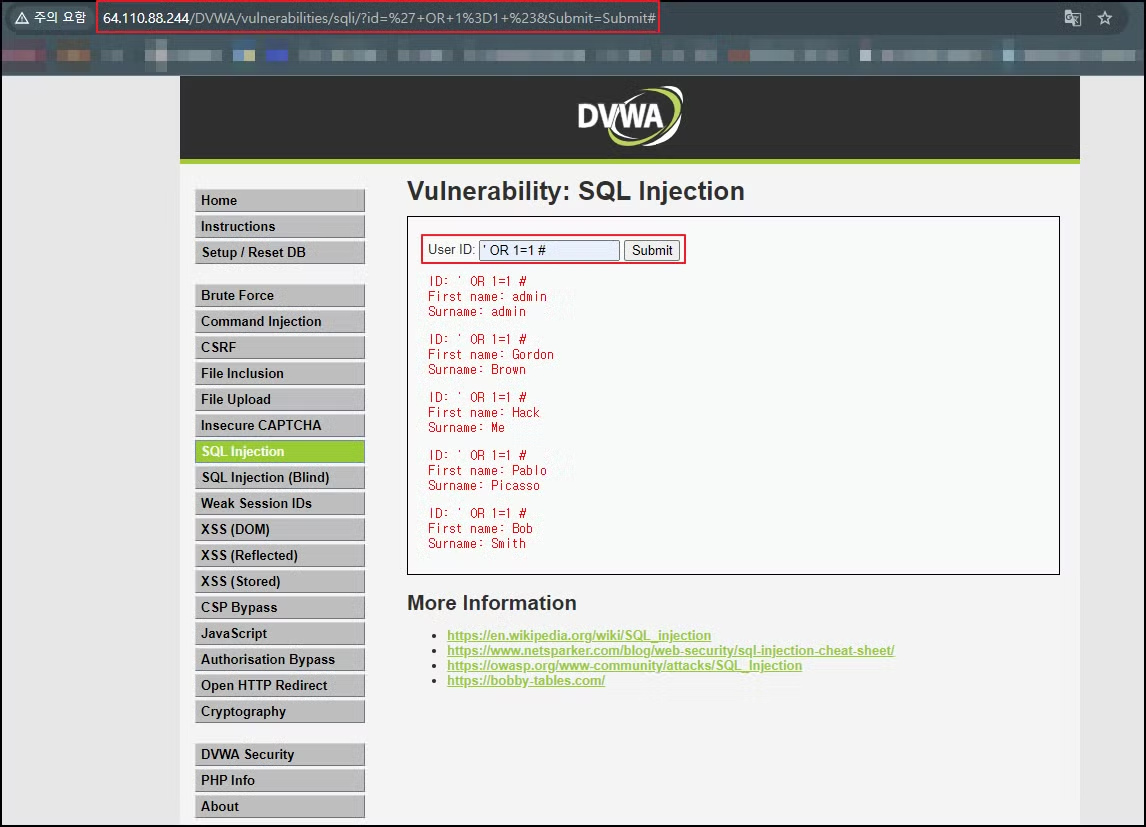Screen dimensions: 1146x827
Task: Click the 'First name: Bob' result line
Action: (x=480, y=529)
